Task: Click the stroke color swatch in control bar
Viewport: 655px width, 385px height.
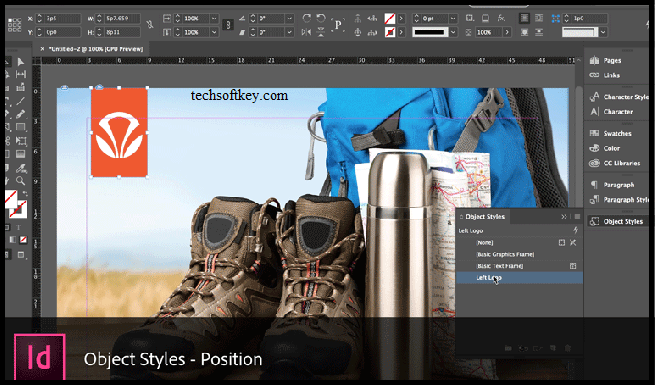Action: click(389, 32)
